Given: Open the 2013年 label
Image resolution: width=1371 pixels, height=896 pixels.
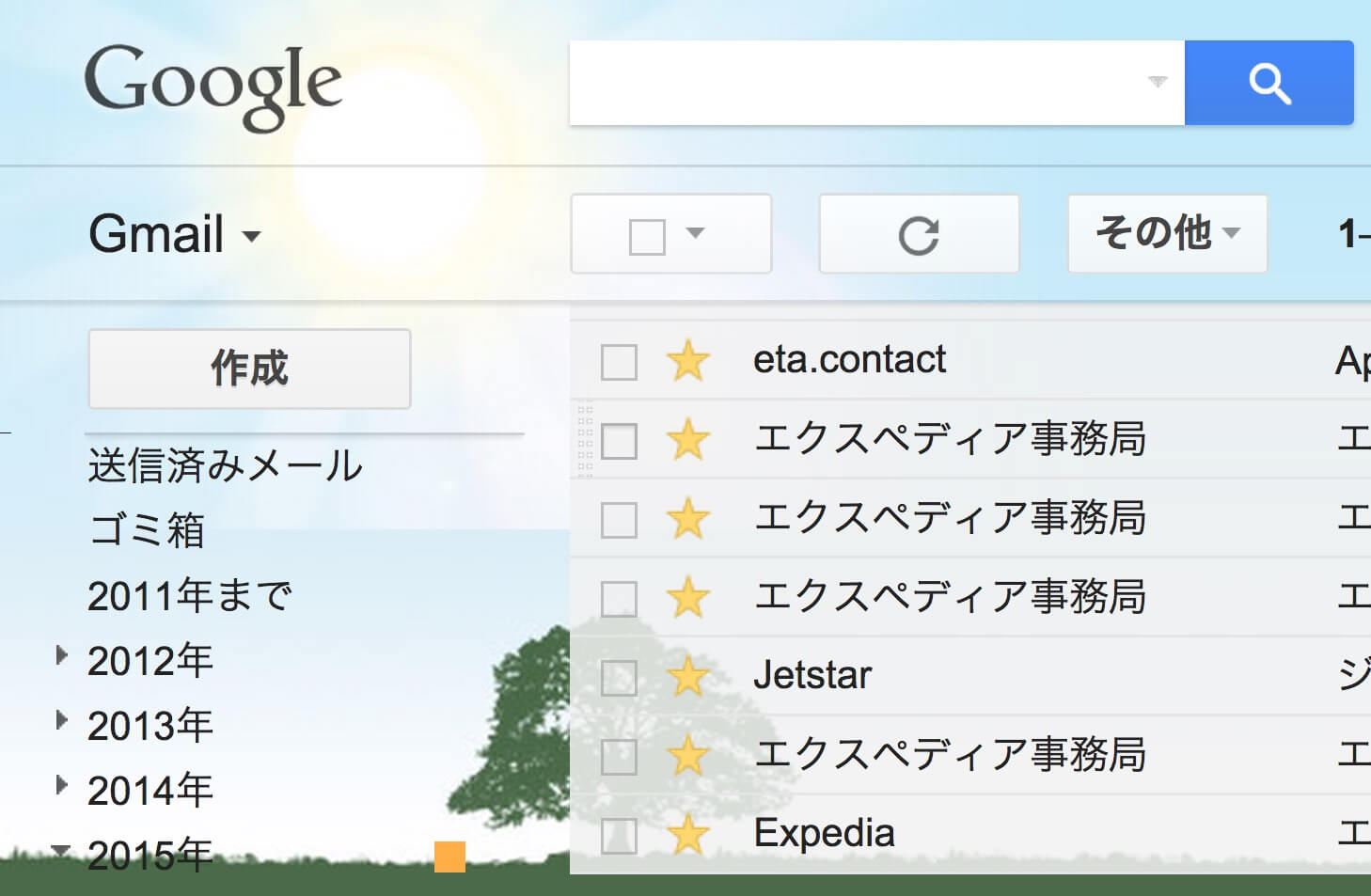Looking at the screenshot, I should [150, 725].
